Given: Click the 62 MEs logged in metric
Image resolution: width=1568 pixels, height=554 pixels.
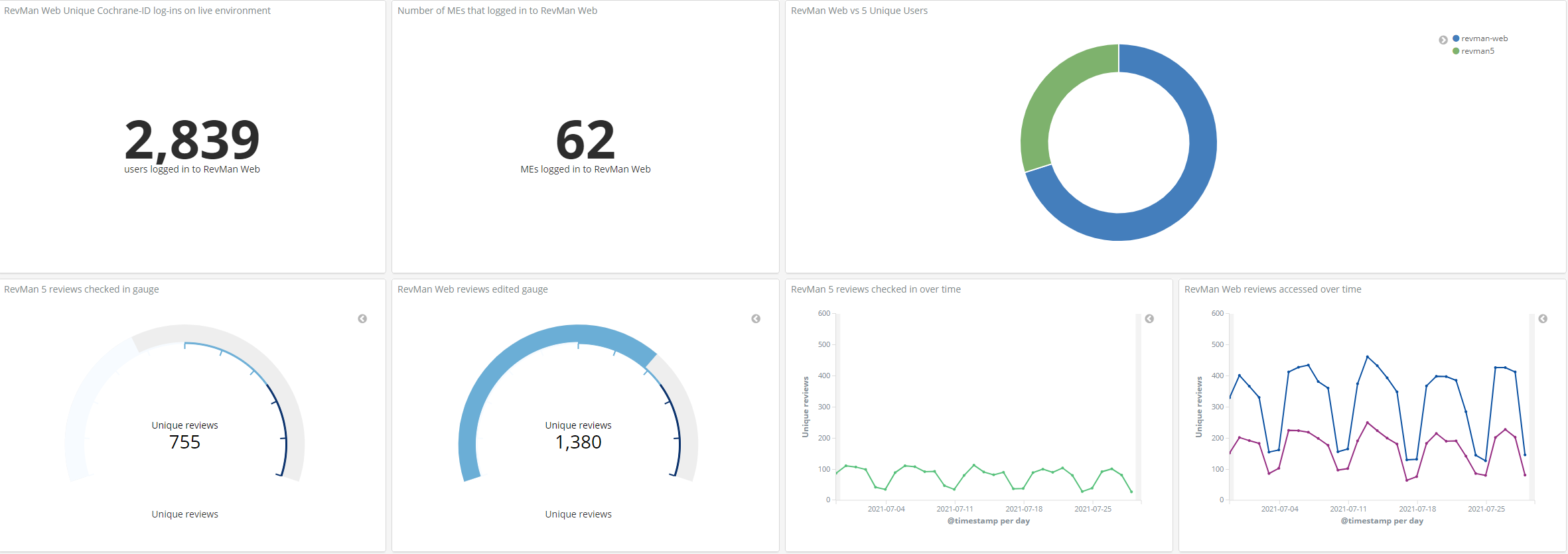Looking at the screenshot, I should [x=585, y=139].
